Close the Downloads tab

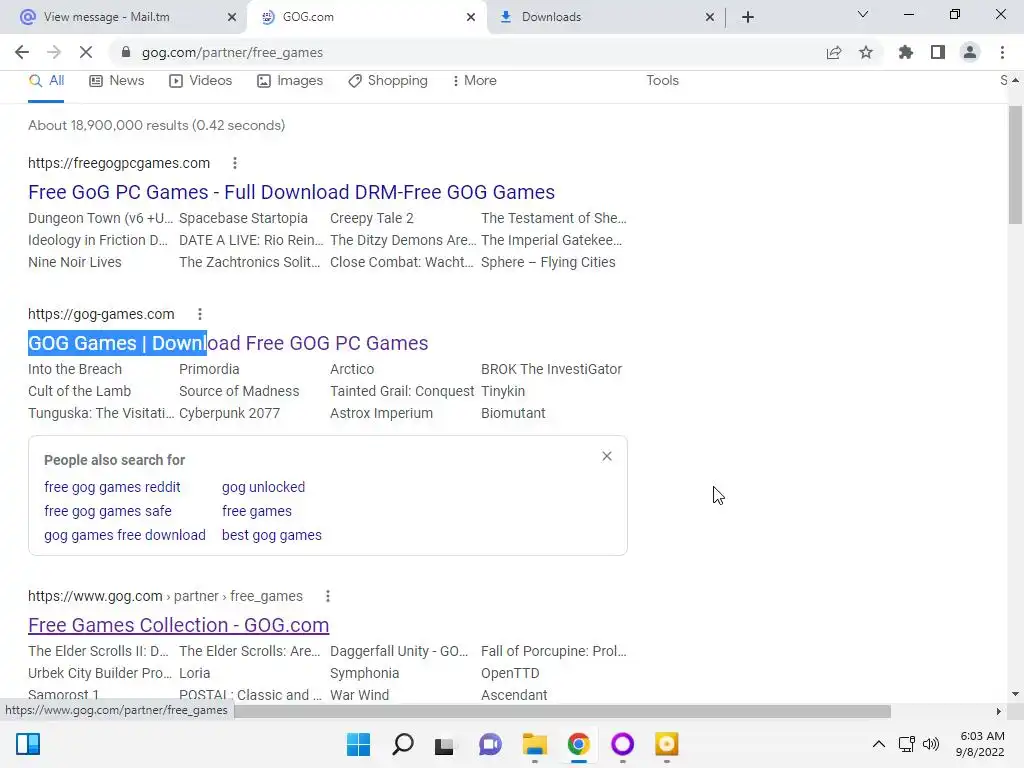coord(710,17)
